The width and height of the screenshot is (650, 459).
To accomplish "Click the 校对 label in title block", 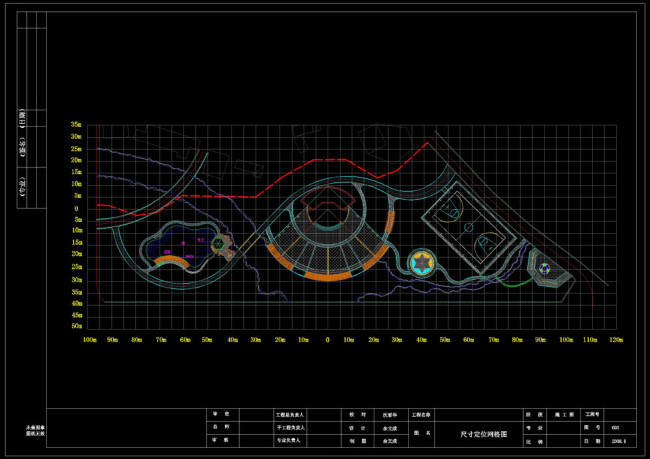I will 357,415.
